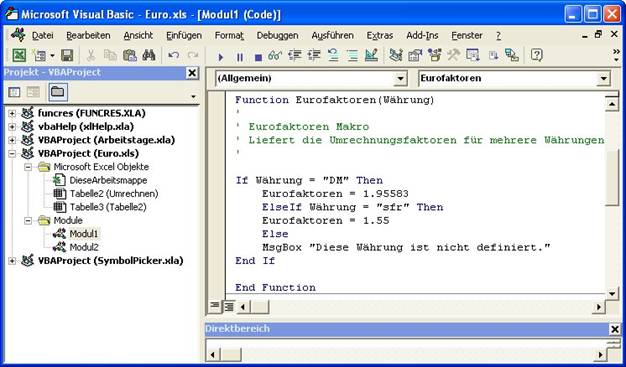Open the Ansicht menu
Image resolution: width=626 pixels, height=367 pixels.
[x=138, y=36]
